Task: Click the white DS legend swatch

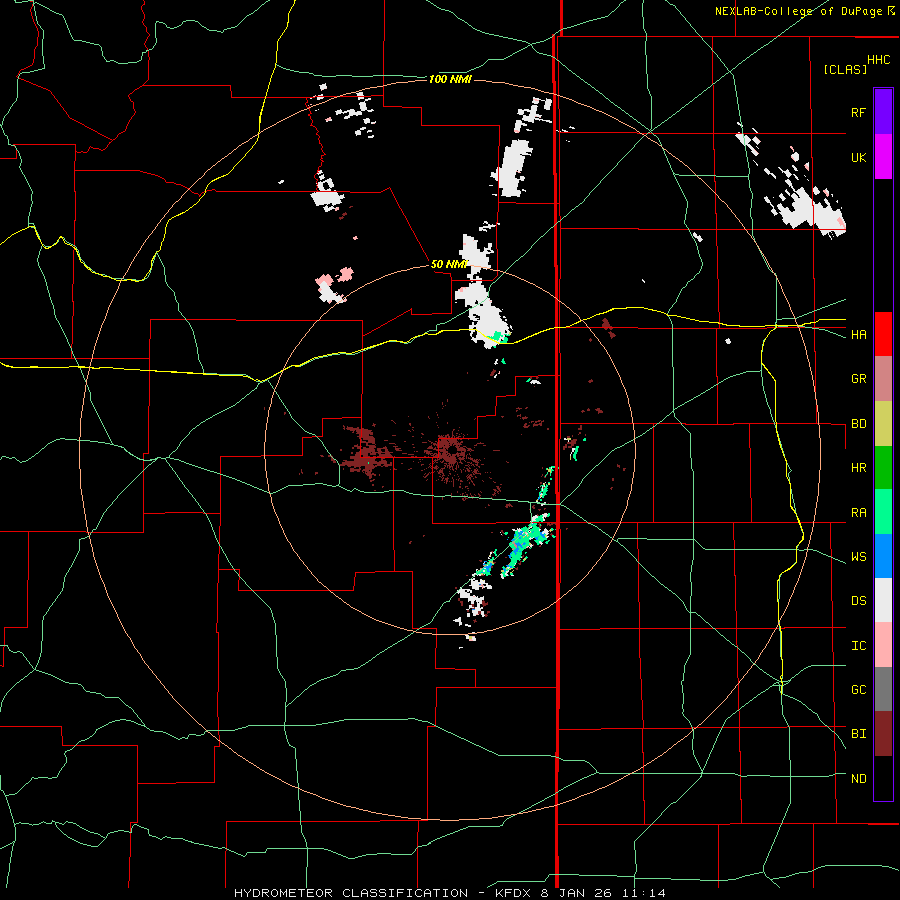Action: tap(883, 600)
